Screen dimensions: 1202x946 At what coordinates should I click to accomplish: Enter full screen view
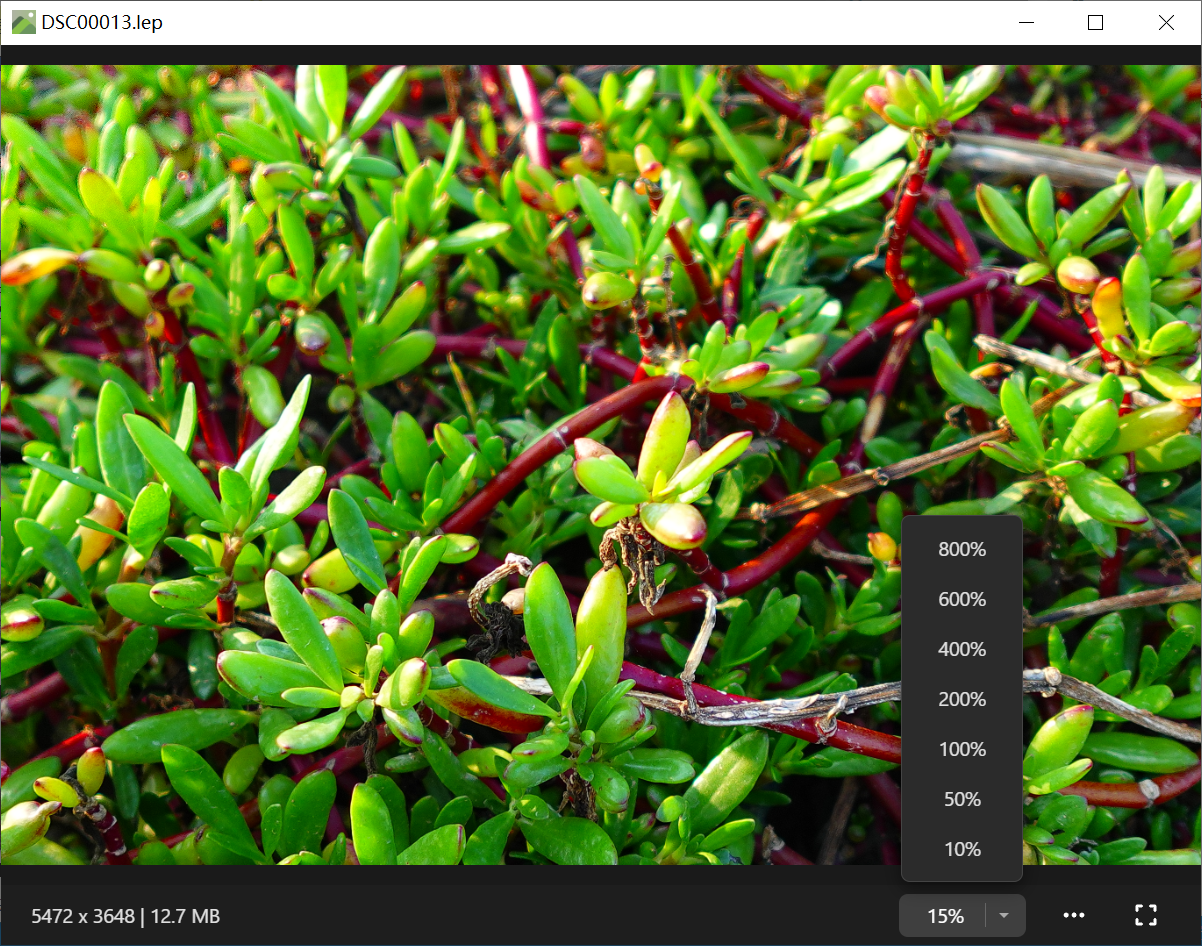click(1146, 915)
